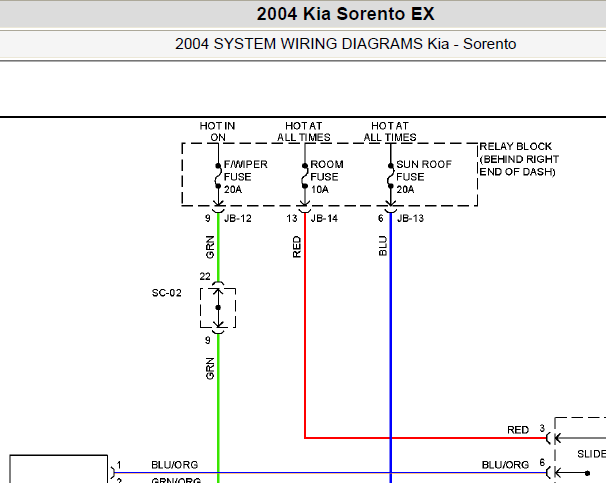Viewport: 606px width, 483px height.
Task: Click the 'F/WIPER FUSE 20A' label
Action: [245, 177]
